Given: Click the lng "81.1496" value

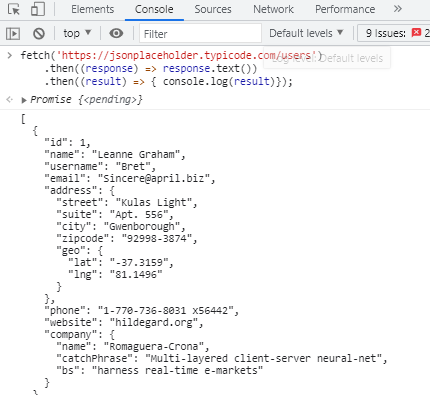Looking at the screenshot, I should [x=136, y=274].
